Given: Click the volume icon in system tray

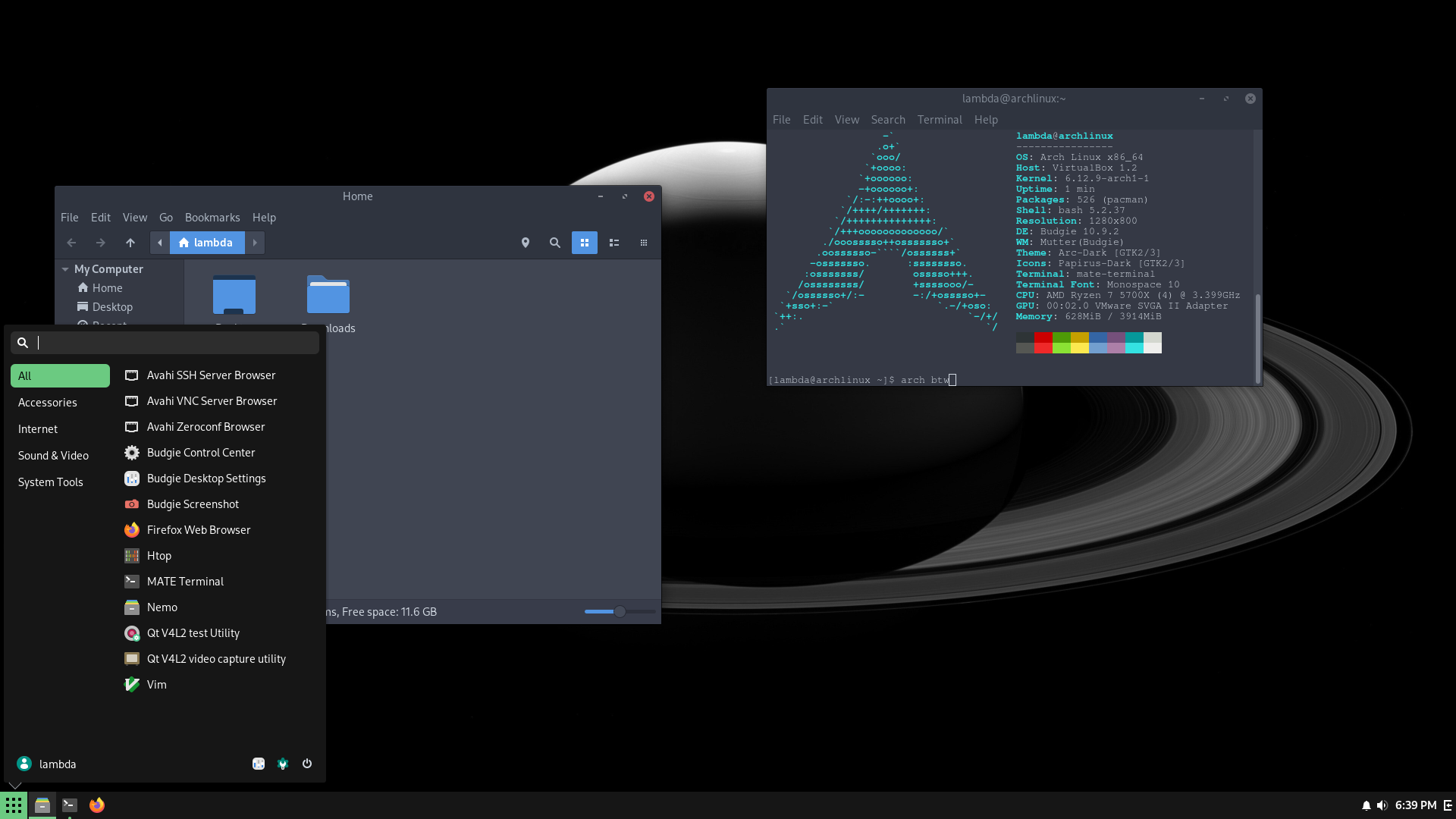Looking at the screenshot, I should pos(1382,805).
